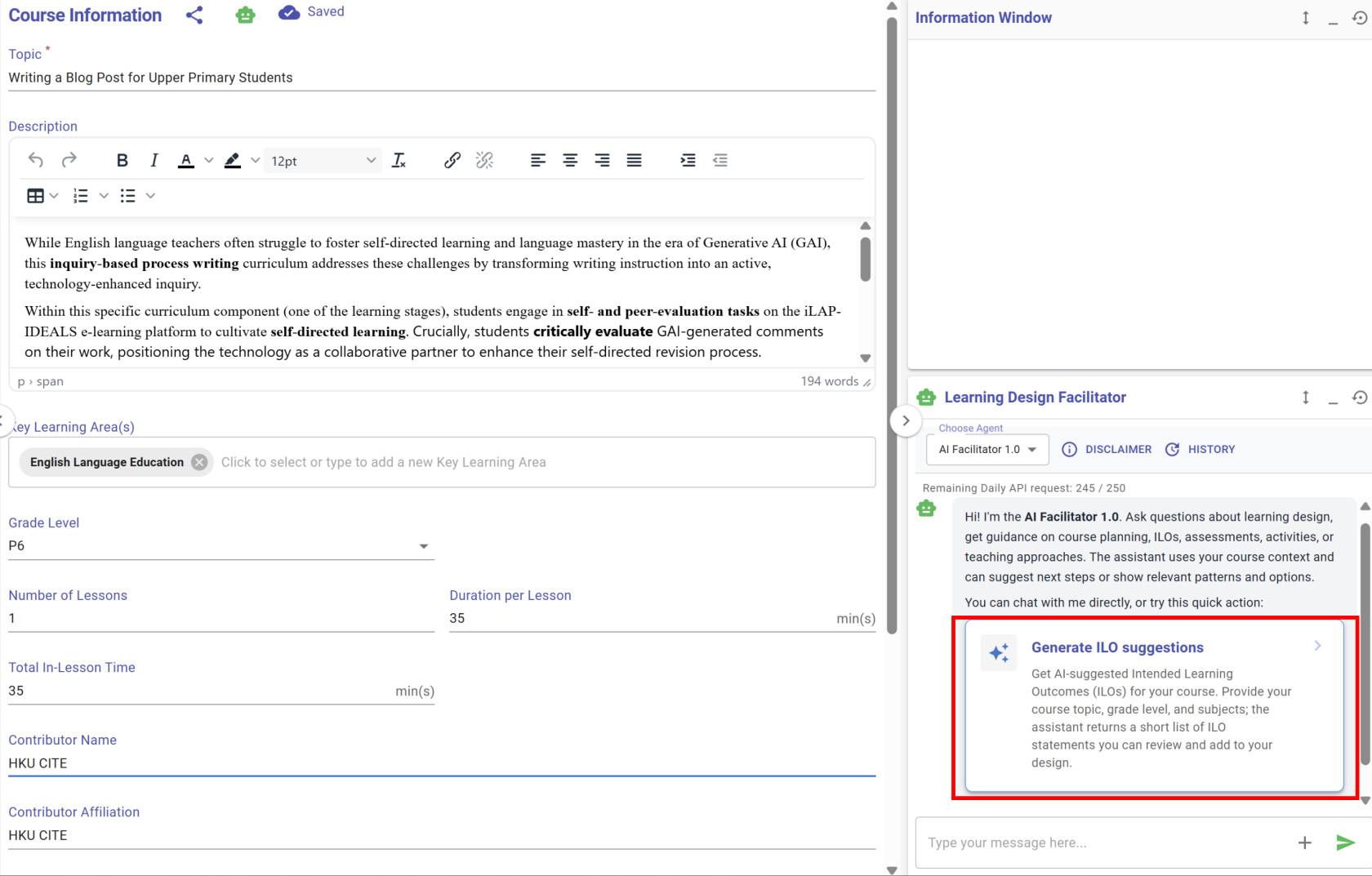This screenshot has width=1372, height=876.
Task: Toggle bold formatting in description editor
Action: [122, 160]
